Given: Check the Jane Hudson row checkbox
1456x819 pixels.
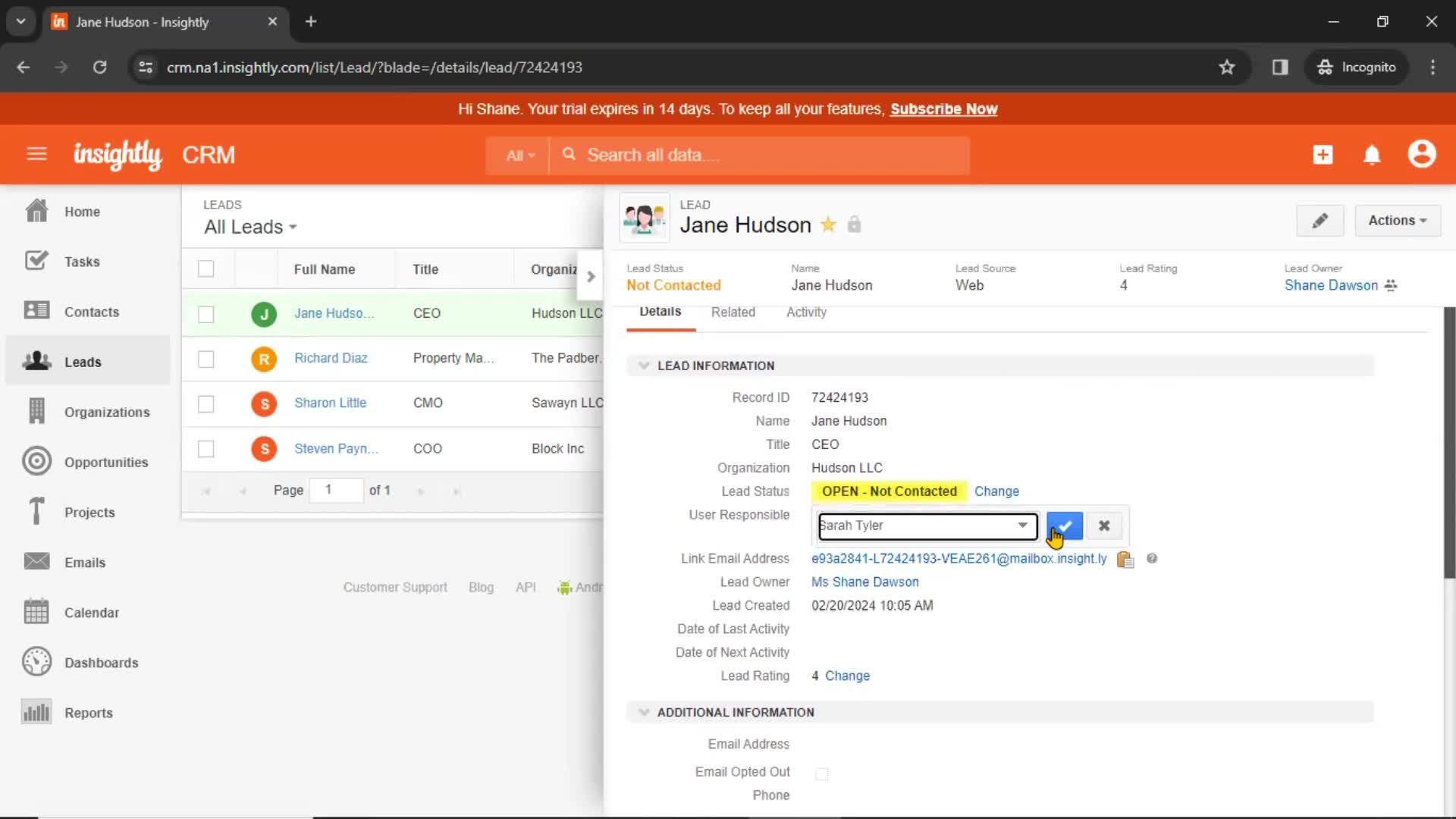Looking at the screenshot, I should coord(206,314).
